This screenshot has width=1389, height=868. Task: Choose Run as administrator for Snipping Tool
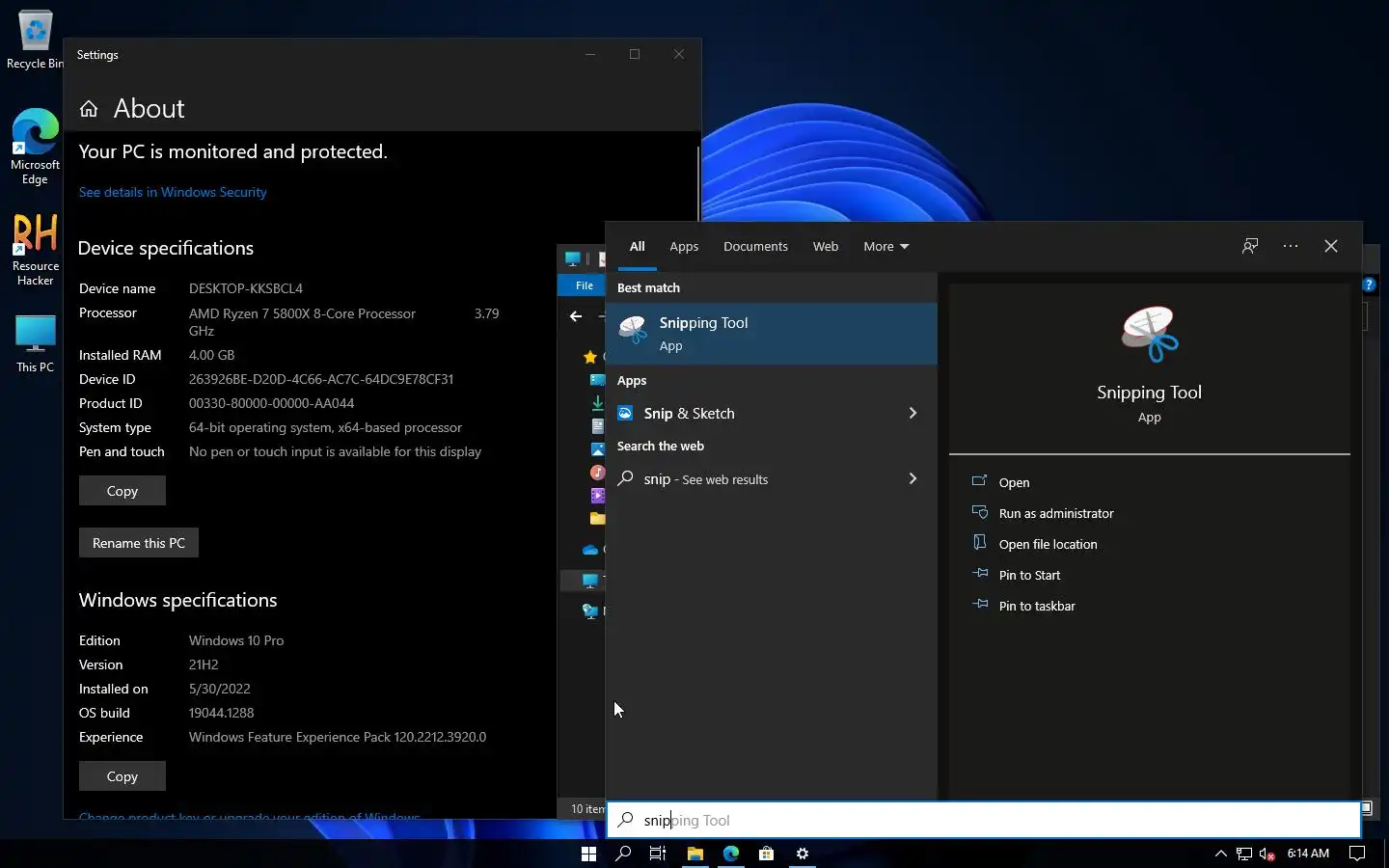pos(1056,513)
